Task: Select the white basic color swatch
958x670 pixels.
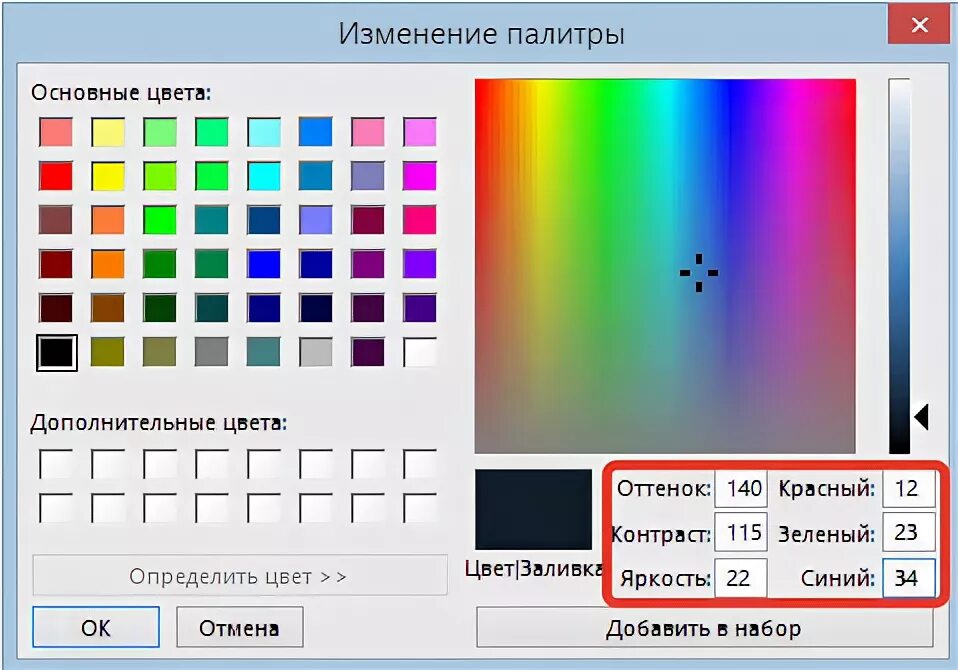Action: tap(420, 352)
